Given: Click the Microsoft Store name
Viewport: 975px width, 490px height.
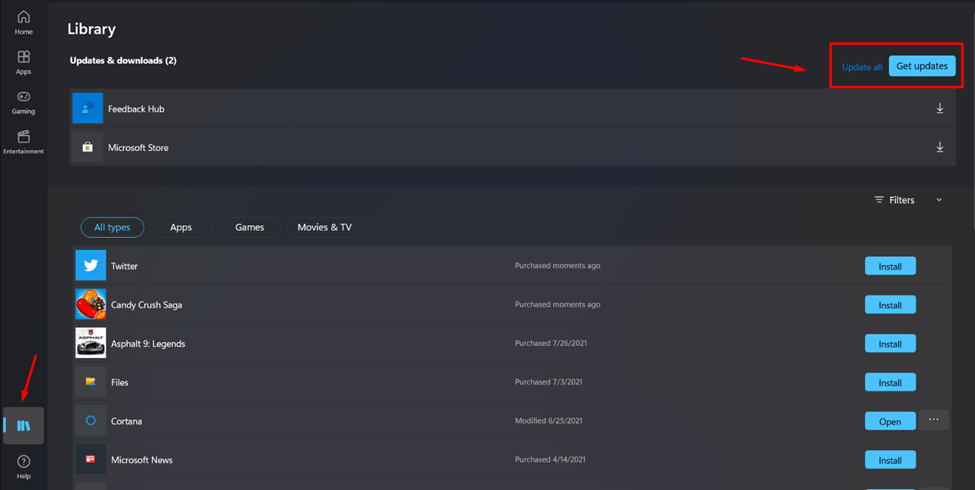Looking at the screenshot, I should tap(138, 148).
